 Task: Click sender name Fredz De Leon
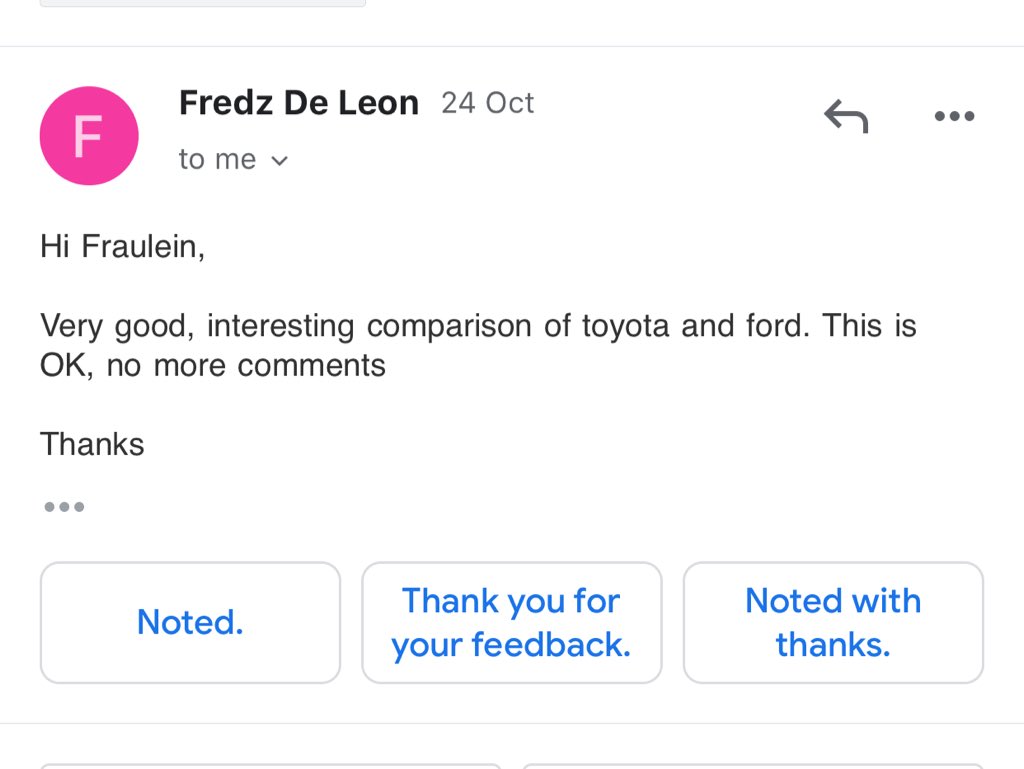pos(298,103)
